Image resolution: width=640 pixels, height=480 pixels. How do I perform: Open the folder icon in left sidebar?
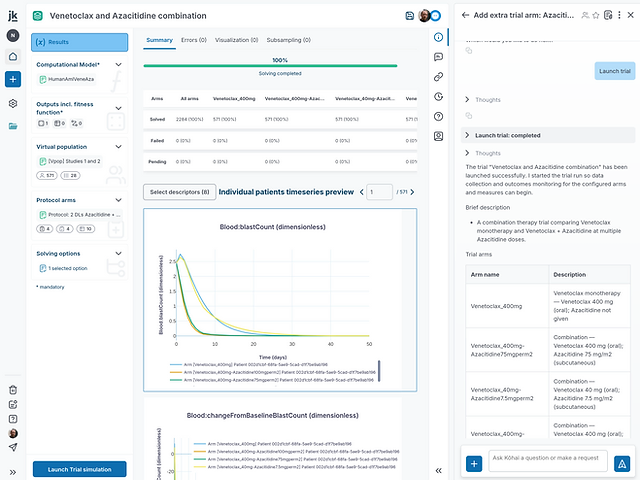coord(13,126)
